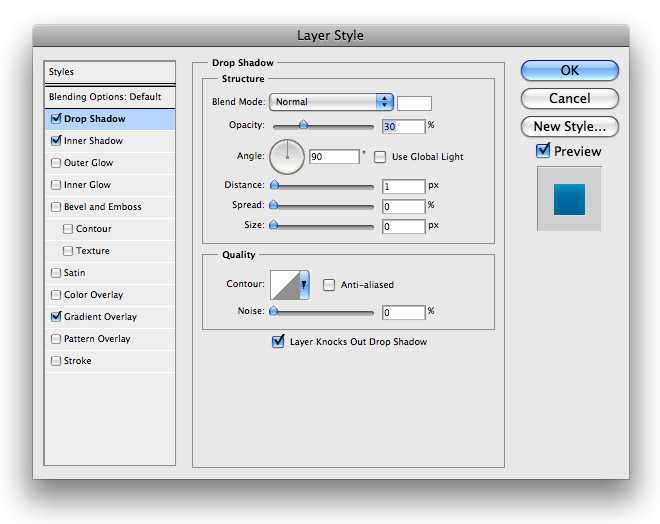The height and width of the screenshot is (524, 660).
Task: Turn on Anti-aliased checkbox
Action: (x=329, y=285)
